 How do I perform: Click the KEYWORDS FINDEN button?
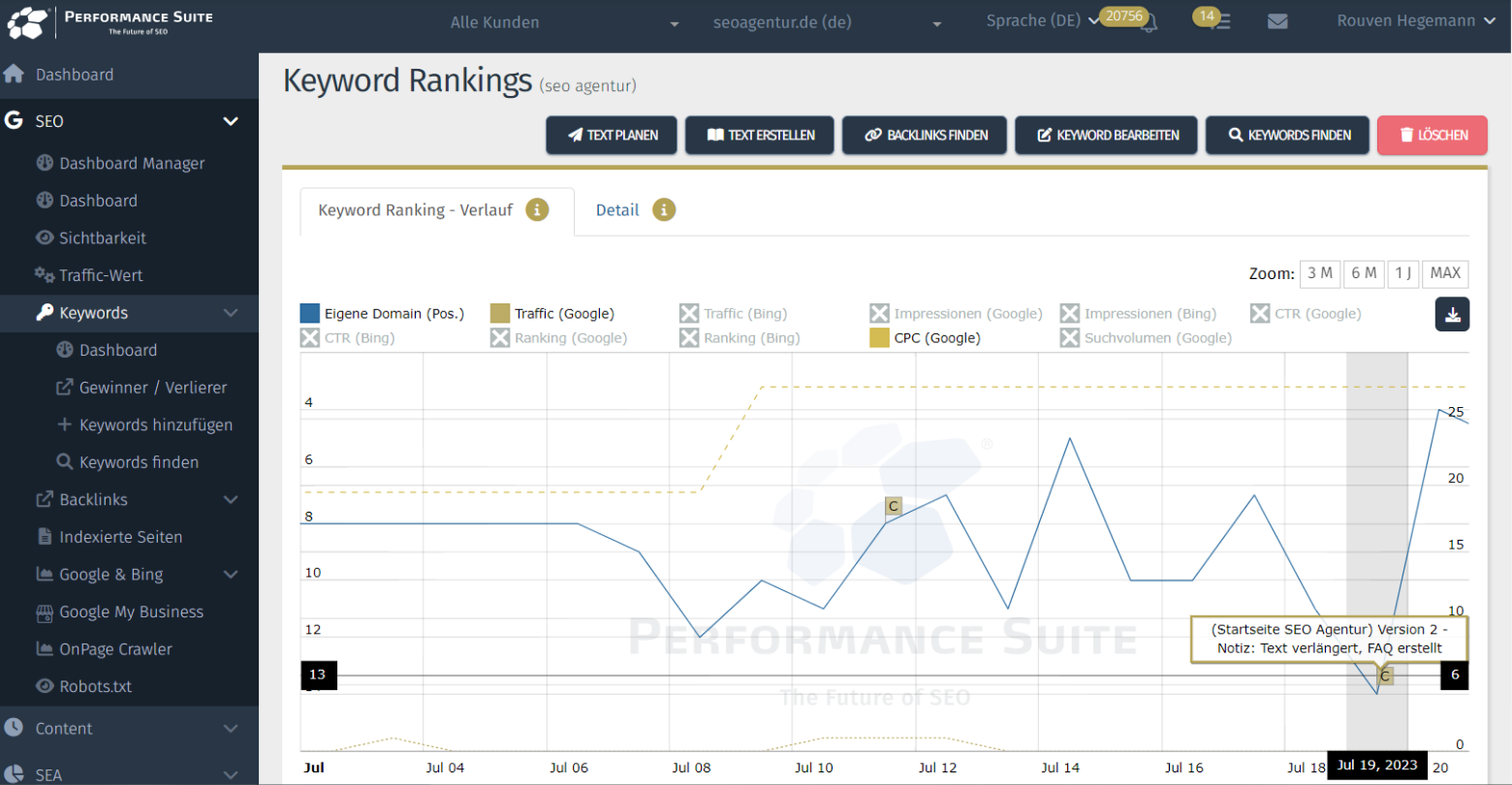click(x=1287, y=135)
